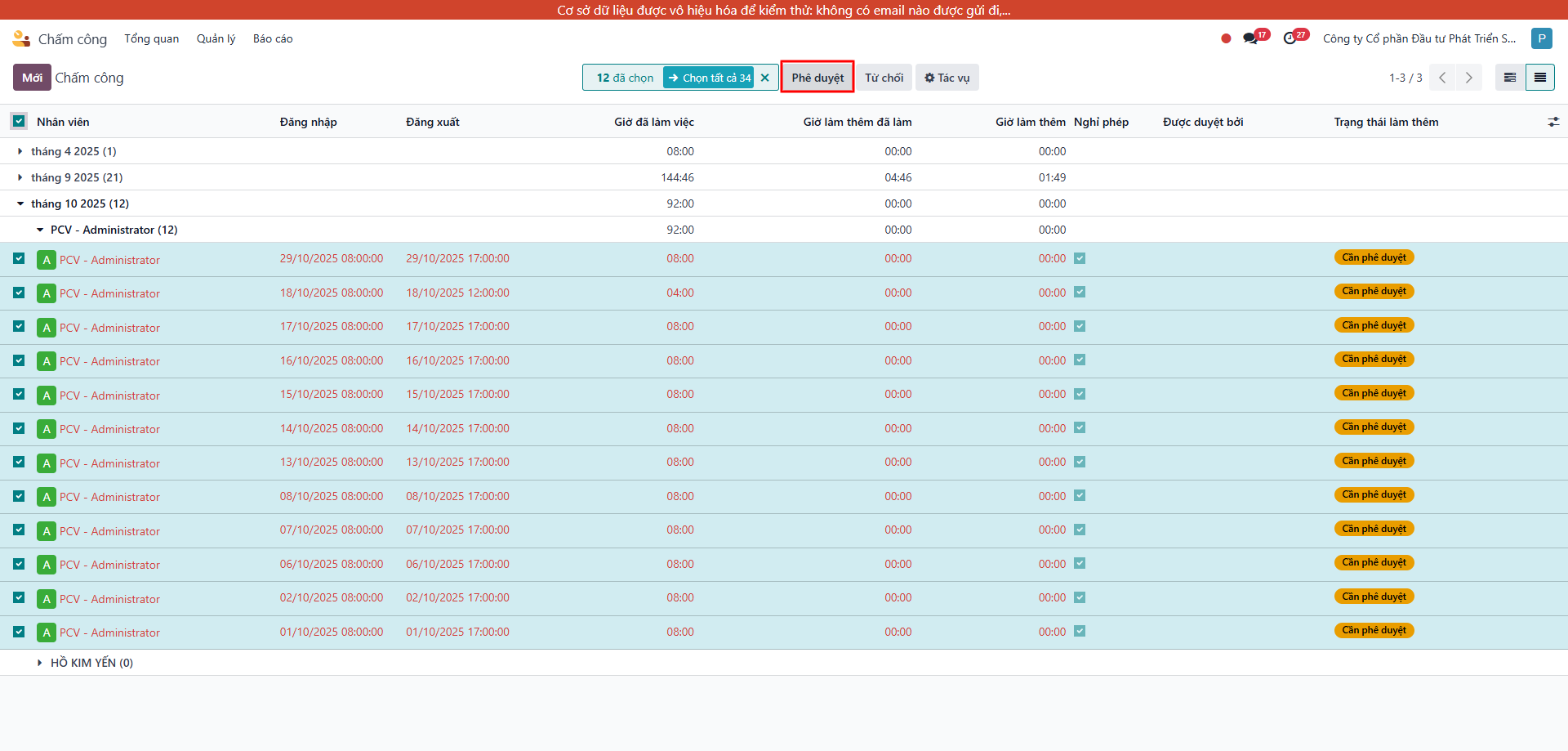Open the user avatar P menu
1568x751 pixels.
click(1542, 38)
